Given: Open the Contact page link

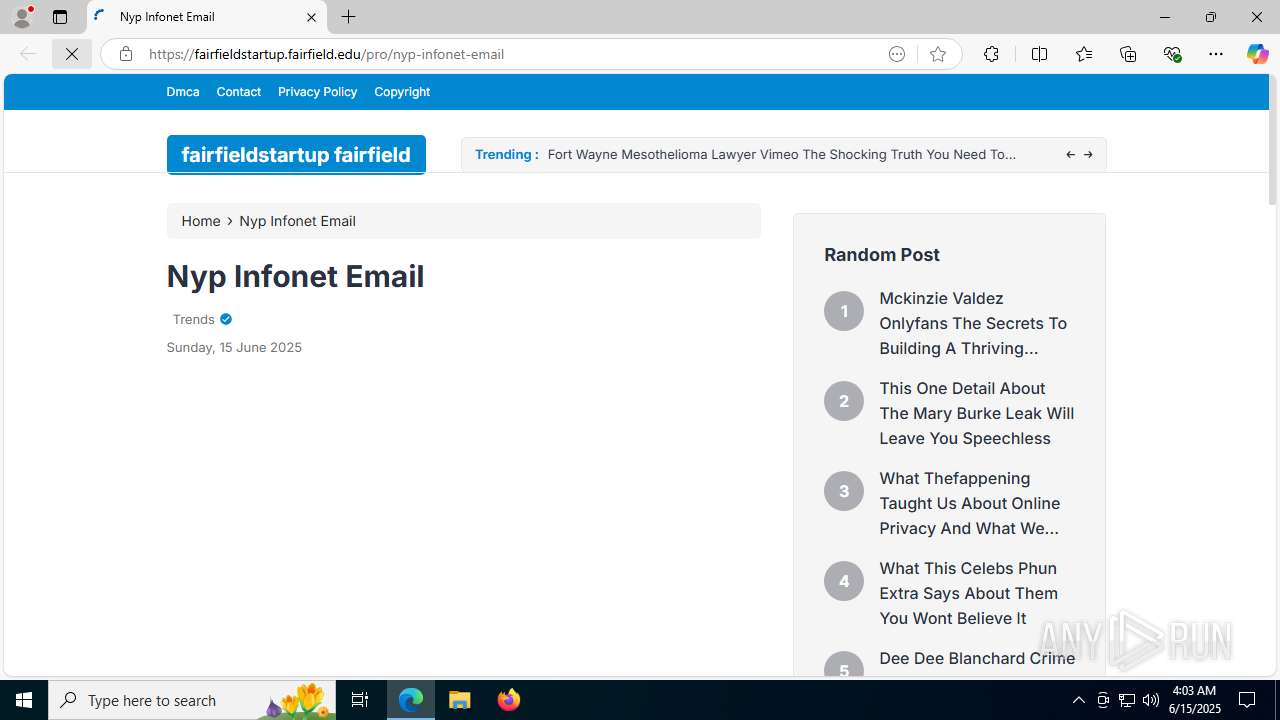Looking at the screenshot, I should [x=238, y=92].
